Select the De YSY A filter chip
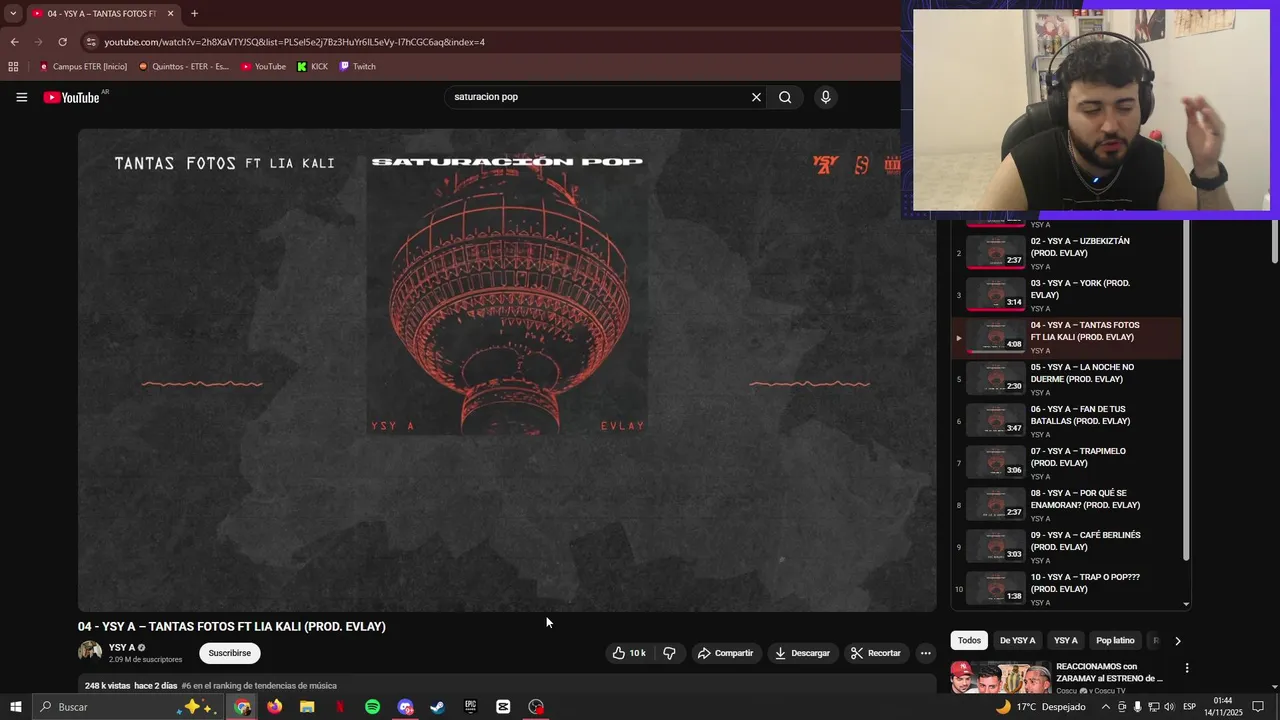 point(1017,640)
